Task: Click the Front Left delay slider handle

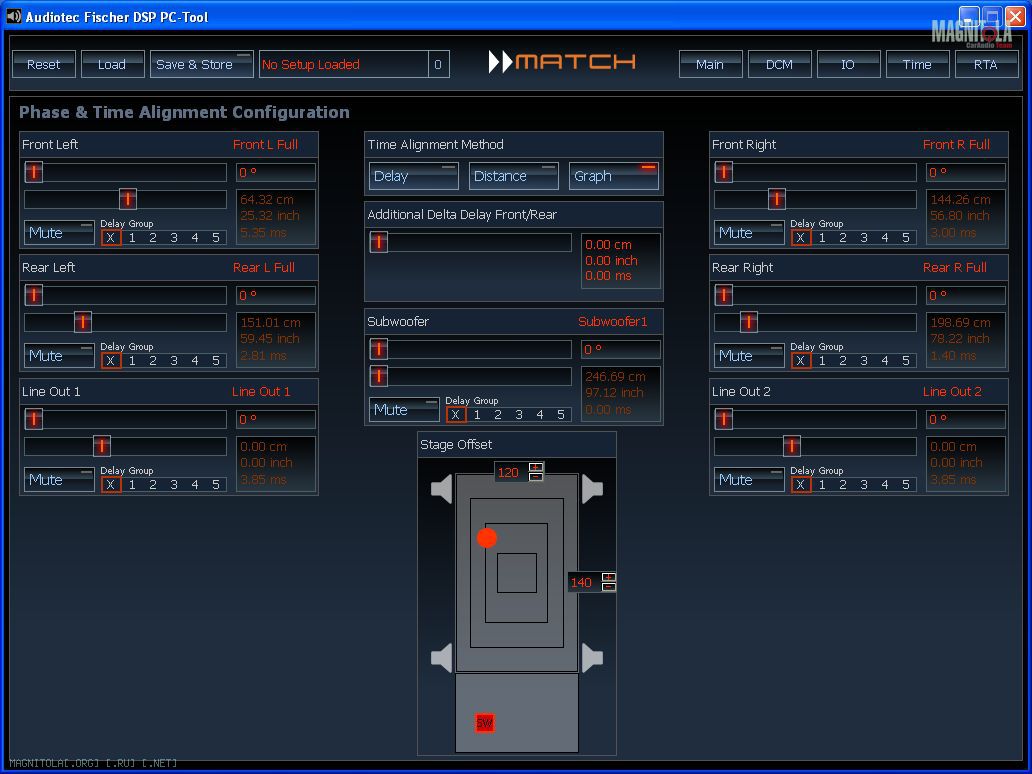Action: 128,199
